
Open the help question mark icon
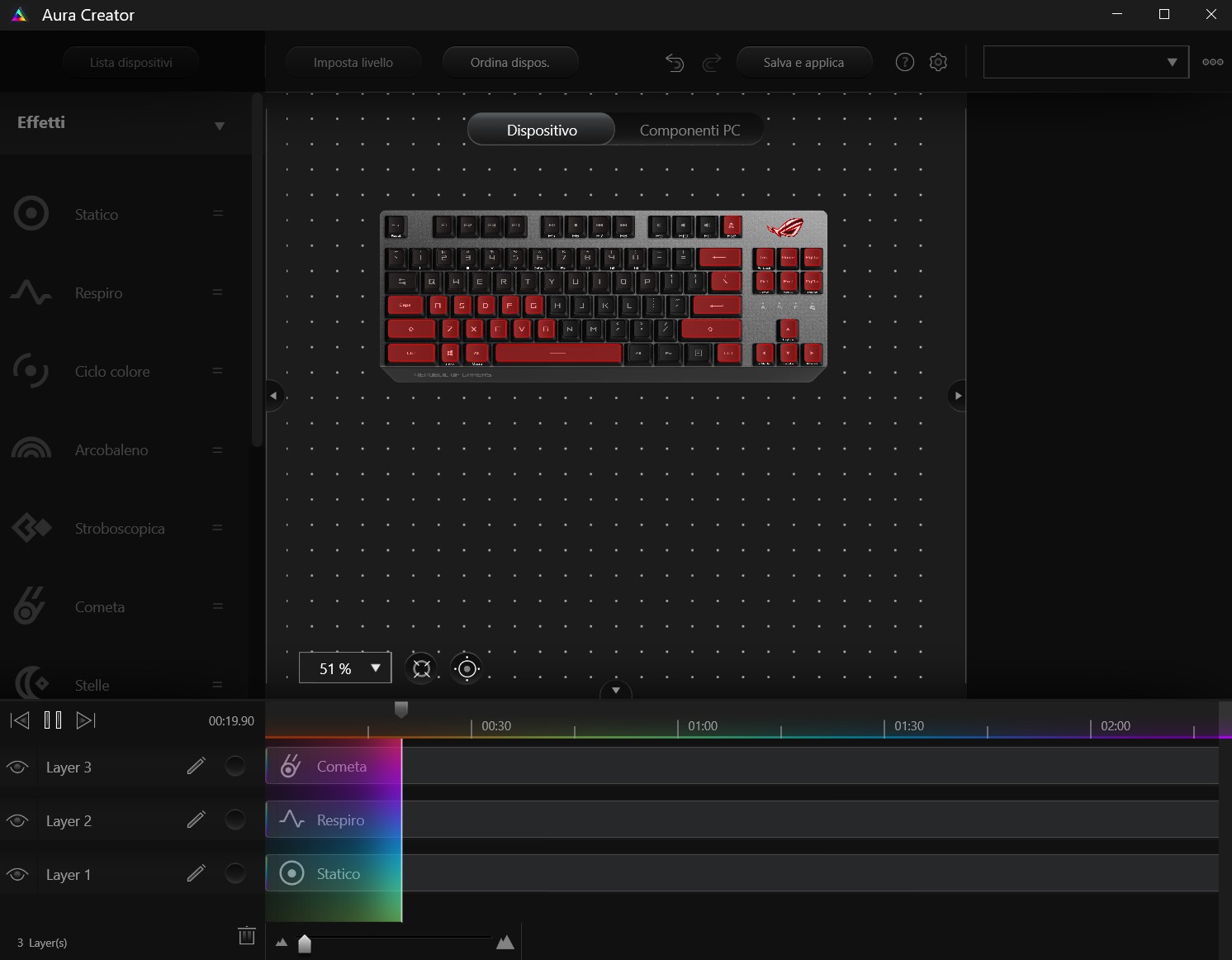pos(905,62)
